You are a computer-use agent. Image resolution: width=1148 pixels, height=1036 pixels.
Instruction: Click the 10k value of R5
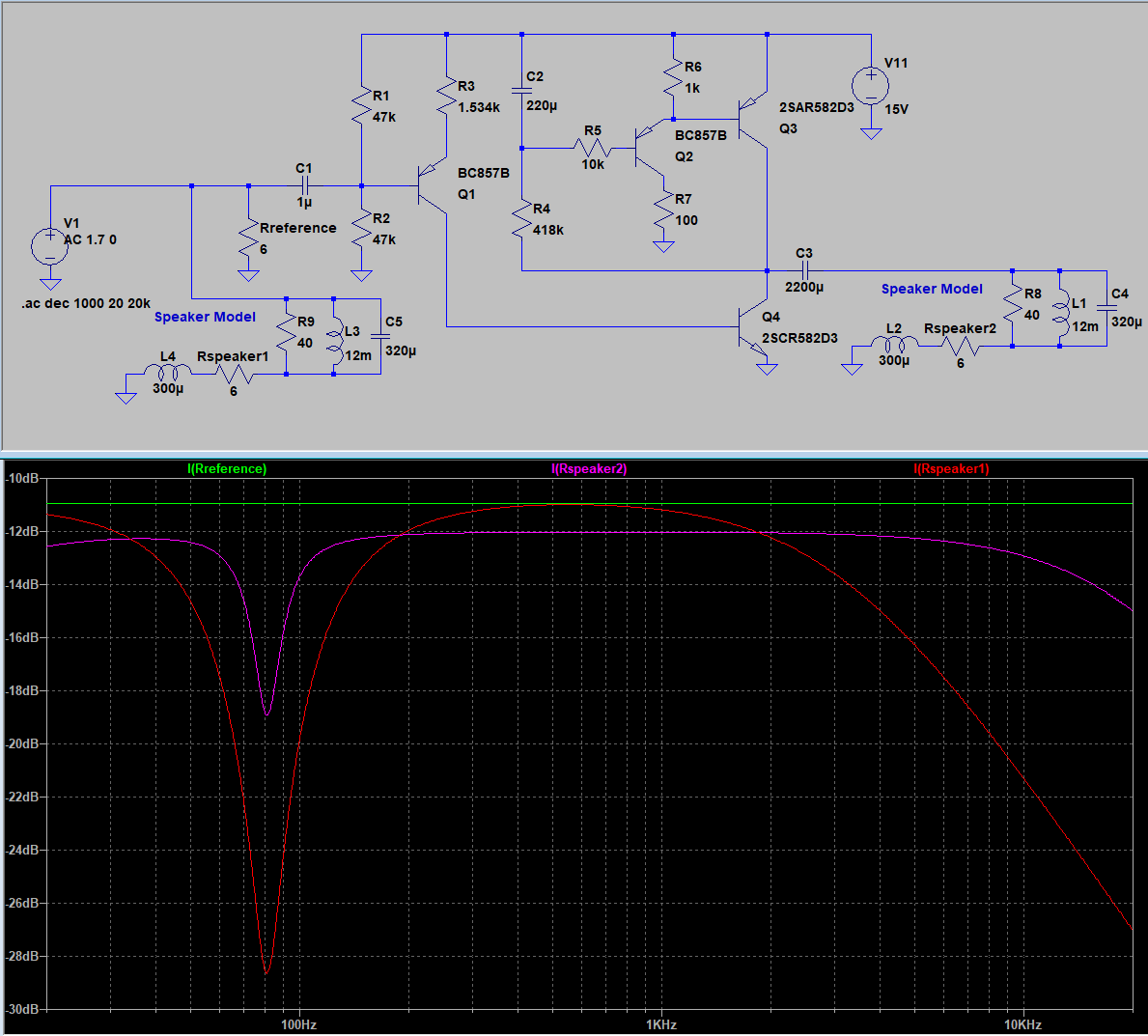pyautogui.click(x=593, y=165)
